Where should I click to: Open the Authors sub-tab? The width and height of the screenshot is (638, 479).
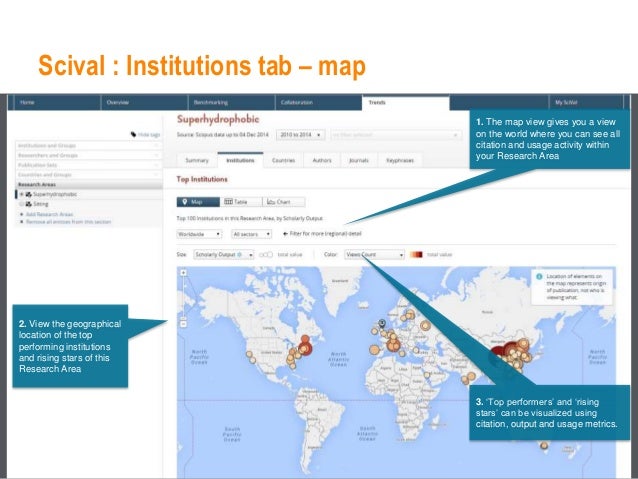pyautogui.click(x=322, y=160)
